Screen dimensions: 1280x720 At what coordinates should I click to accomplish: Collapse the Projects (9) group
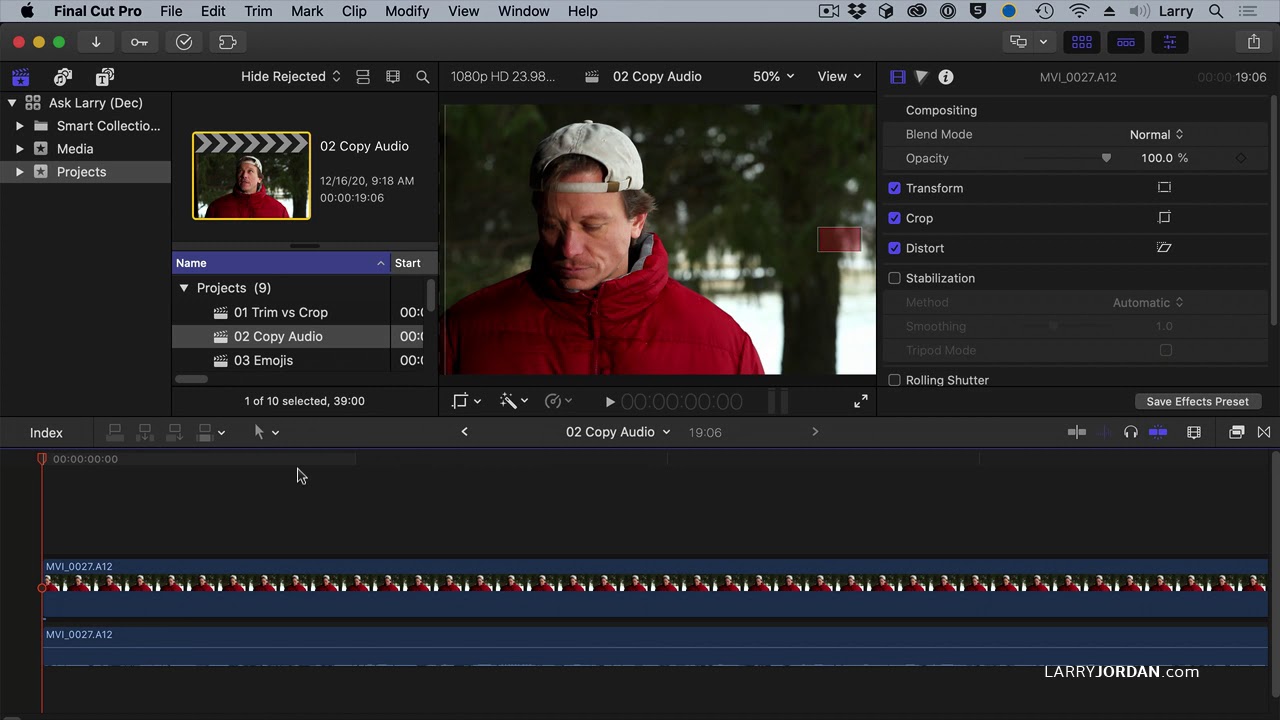(x=184, y=288)
